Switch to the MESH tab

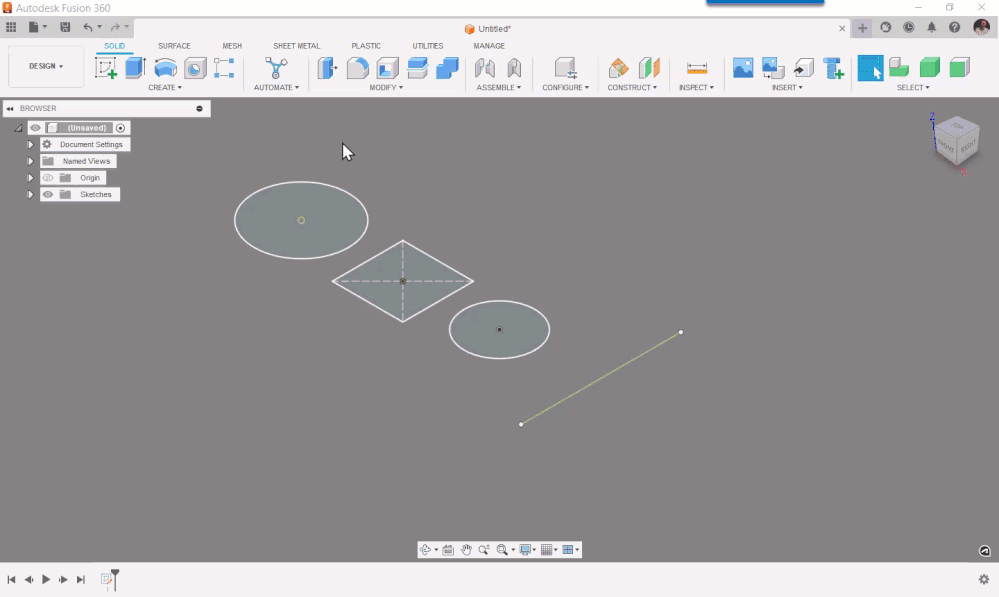pyautogui.click(x=232, y=46)
